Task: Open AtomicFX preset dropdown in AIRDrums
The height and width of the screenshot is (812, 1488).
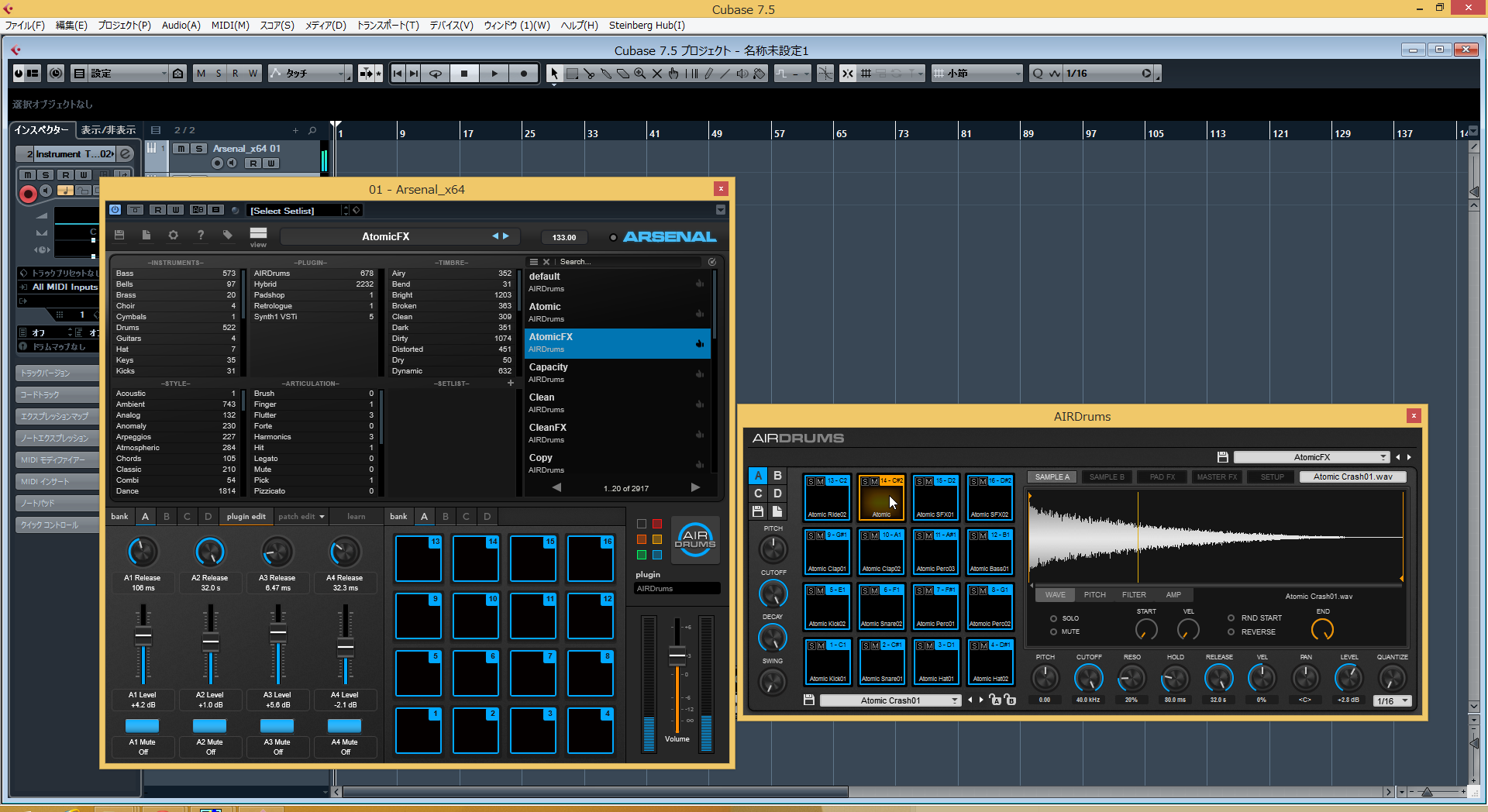Action: click(1311, 457)
